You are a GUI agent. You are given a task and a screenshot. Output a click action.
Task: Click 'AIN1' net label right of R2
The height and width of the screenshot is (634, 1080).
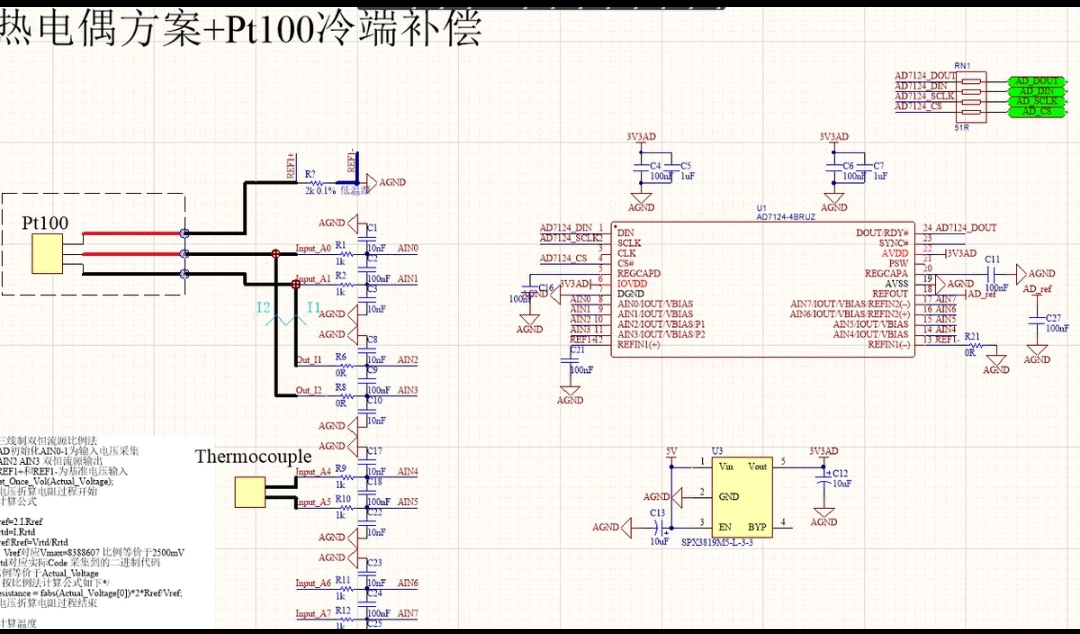tap(408, 278)
